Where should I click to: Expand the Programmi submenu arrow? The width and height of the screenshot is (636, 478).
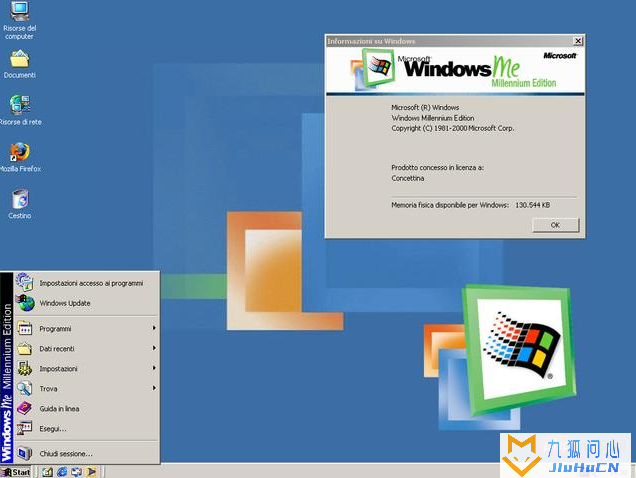[154, 328]
